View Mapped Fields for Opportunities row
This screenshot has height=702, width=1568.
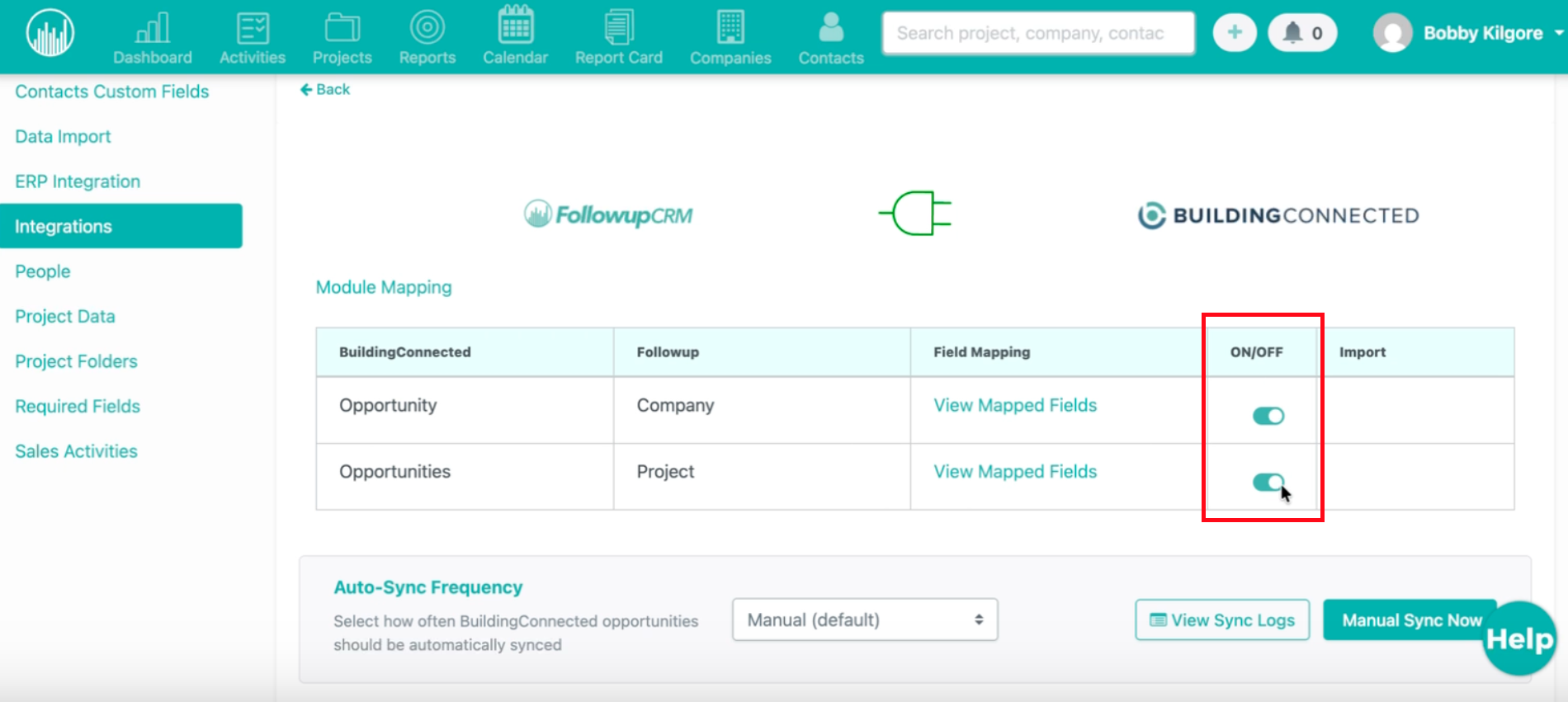(x=1015, y=471)
